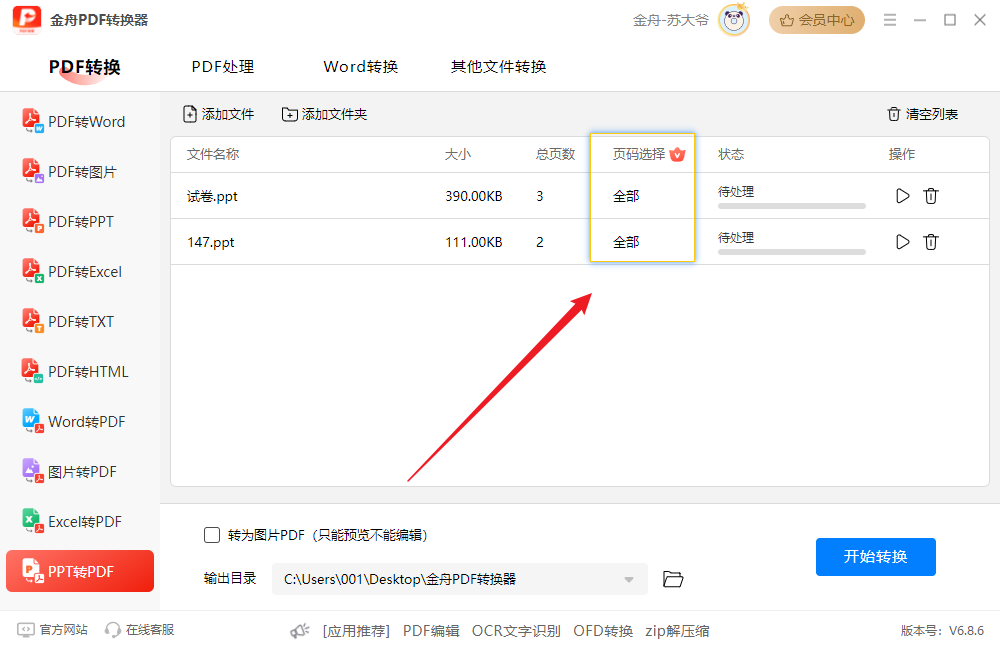
Task: Open the panda user avatar
Action: (734, 20)
